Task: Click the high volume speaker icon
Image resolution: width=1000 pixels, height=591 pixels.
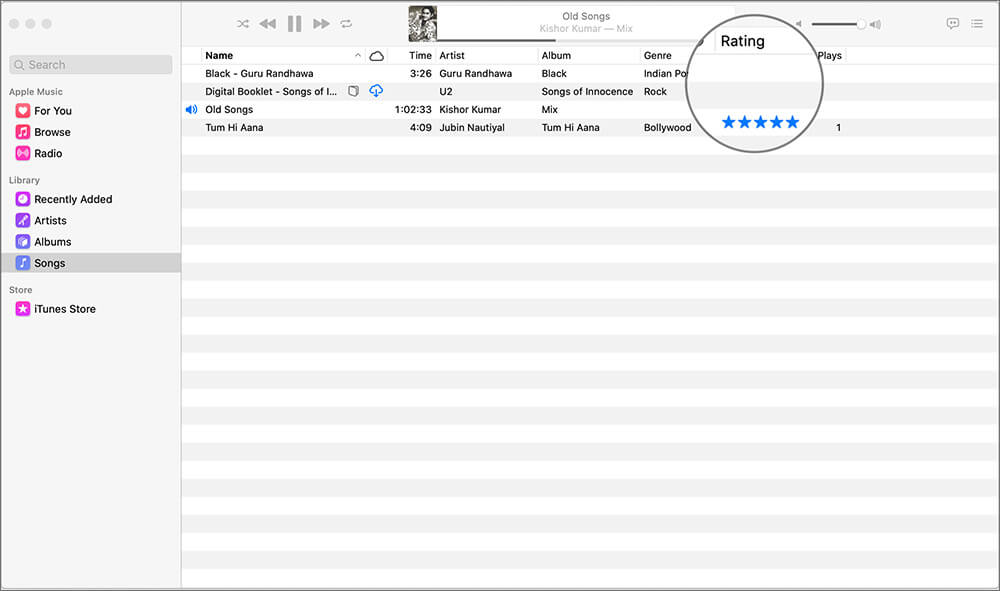Action: [876, 24]
